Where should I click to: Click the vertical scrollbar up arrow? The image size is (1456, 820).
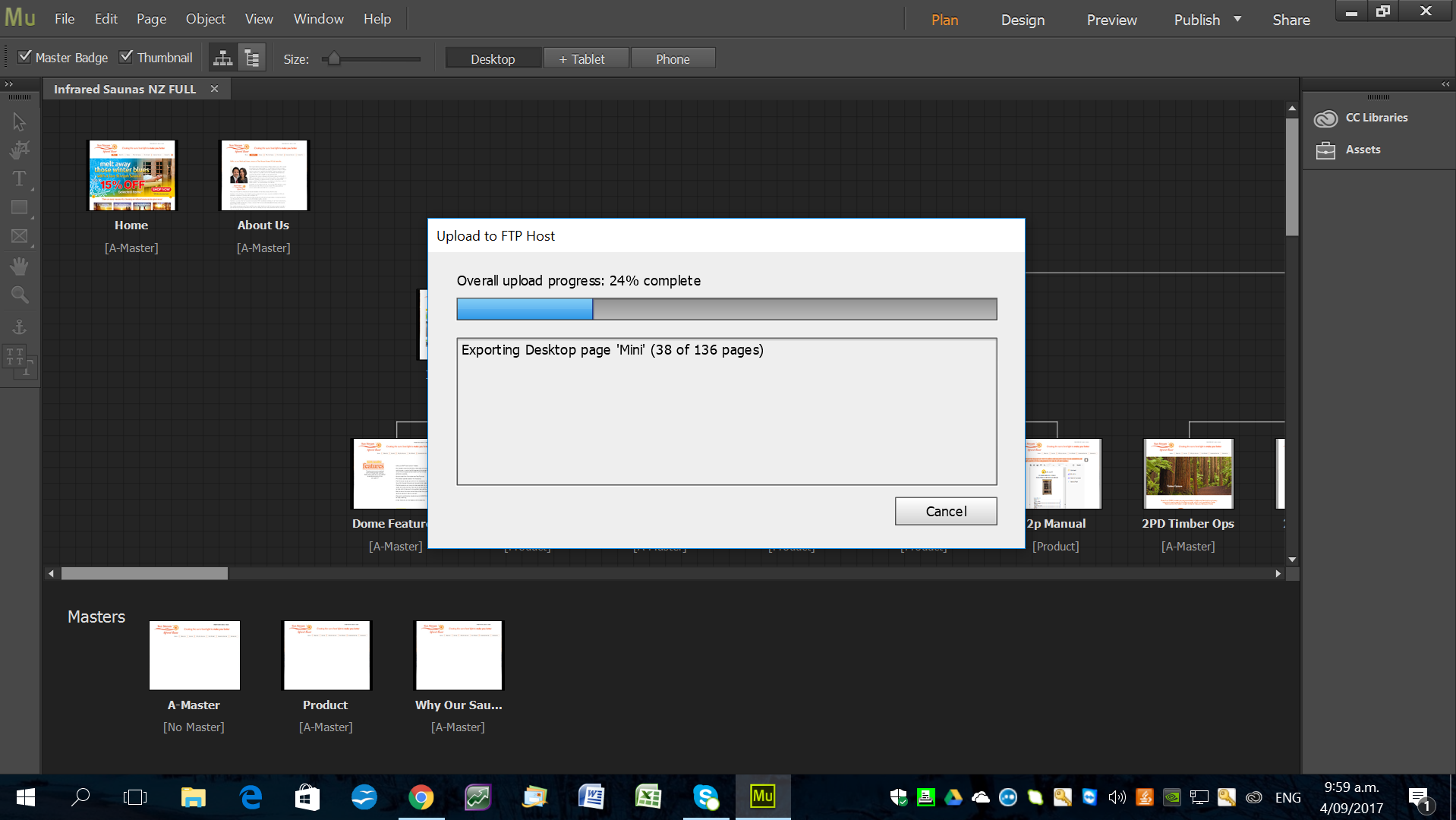pos(1292,109)
